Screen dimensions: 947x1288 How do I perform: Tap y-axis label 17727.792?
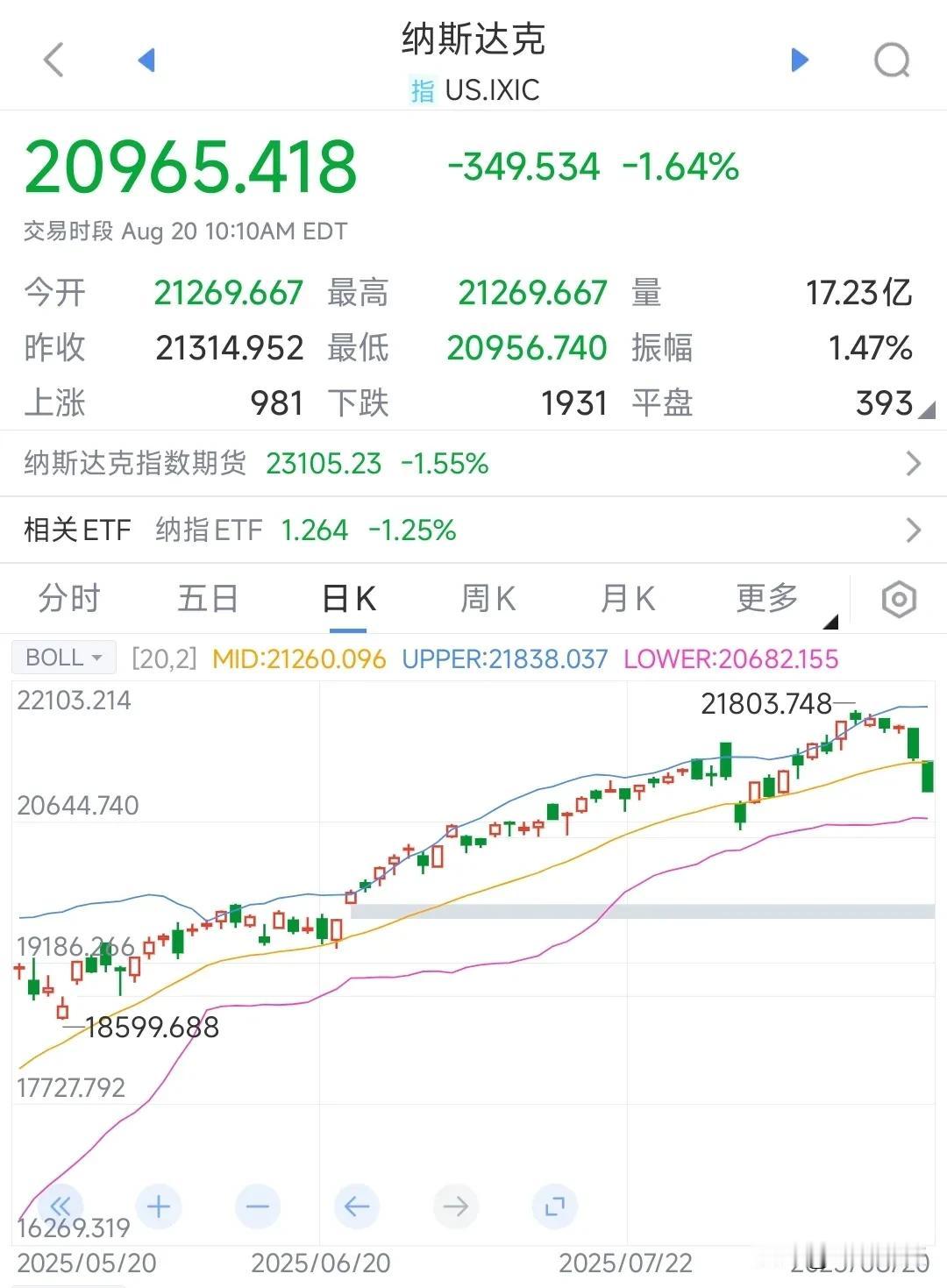[x=71, y=1088]
